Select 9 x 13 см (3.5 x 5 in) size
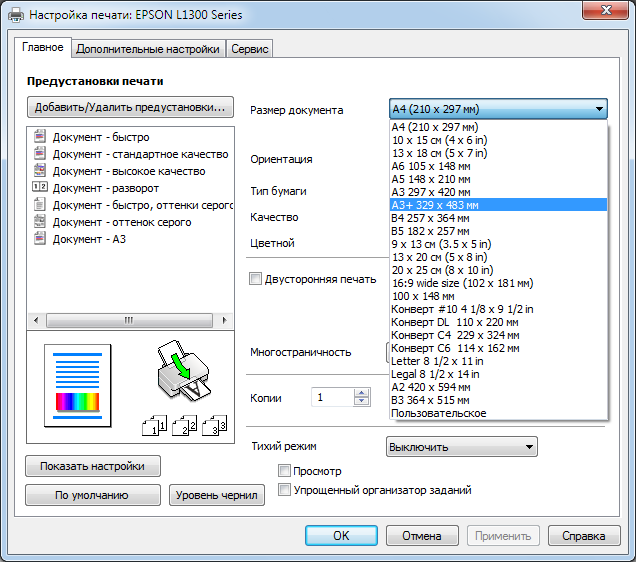The height and width of the screenshot is (562, 636). coord(498,244)
